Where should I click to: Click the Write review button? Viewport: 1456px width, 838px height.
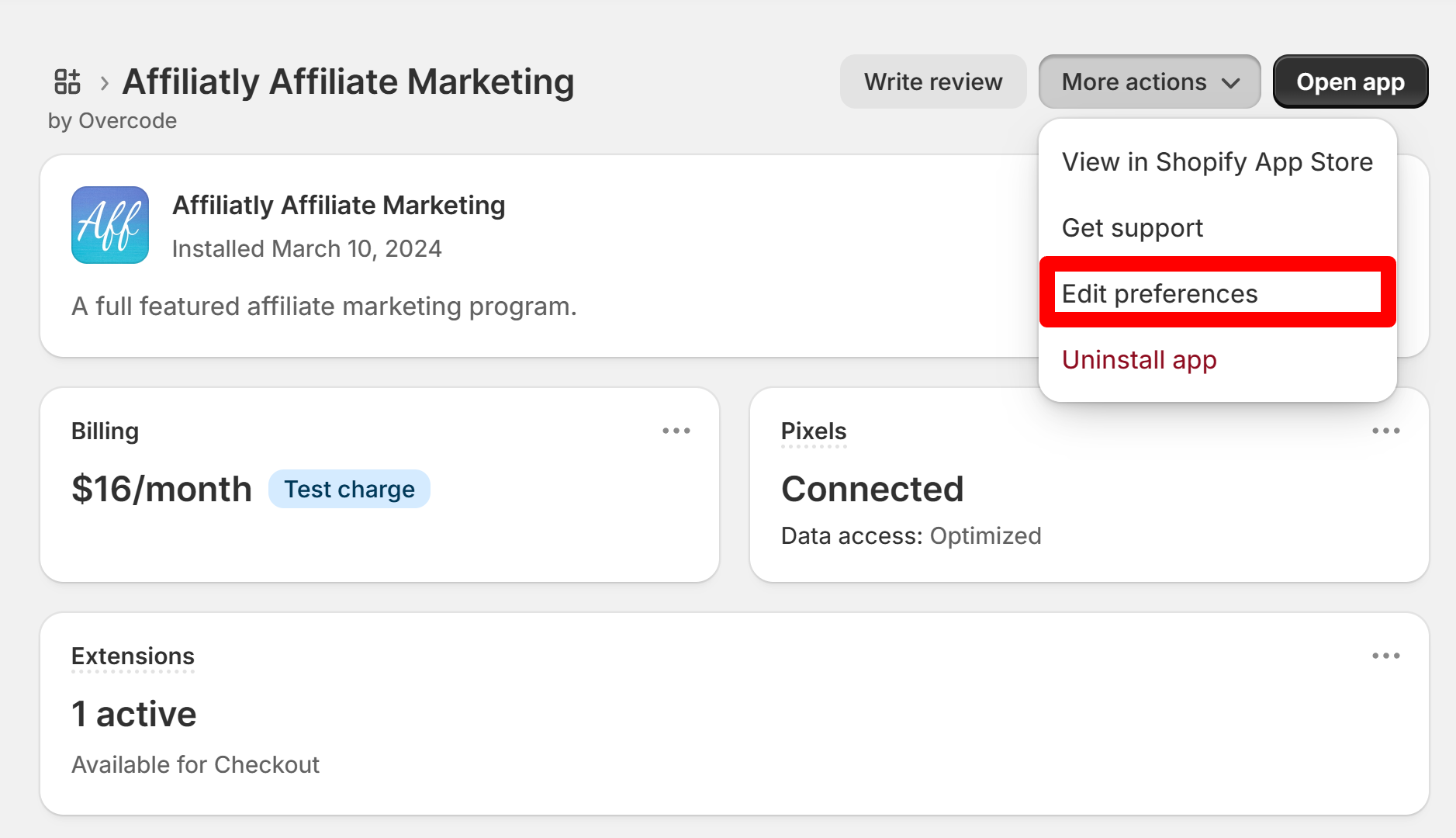click(x=933, y=81)
